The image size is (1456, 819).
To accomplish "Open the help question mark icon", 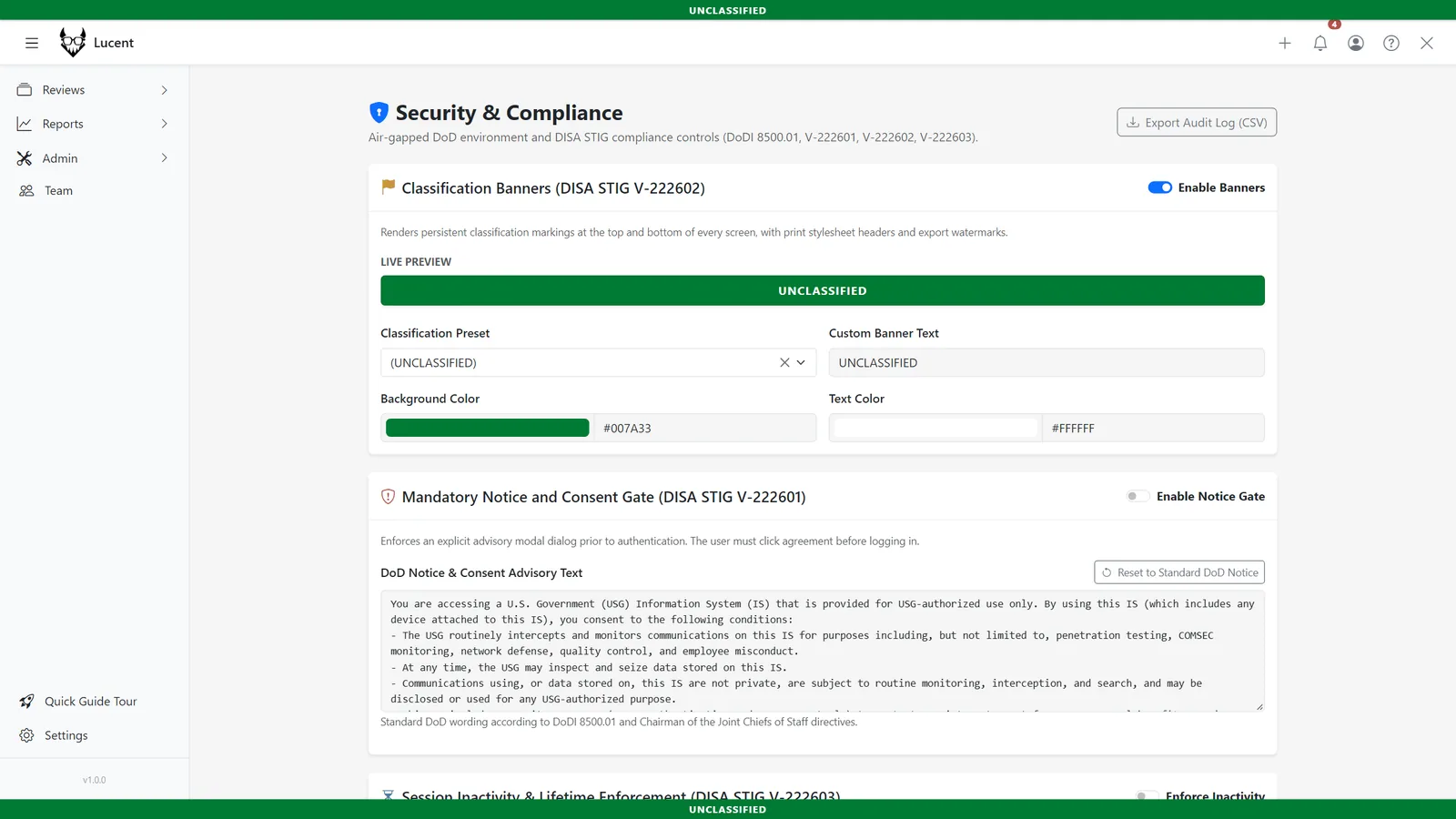I will pyautogui.click(x=1391, y=43).
